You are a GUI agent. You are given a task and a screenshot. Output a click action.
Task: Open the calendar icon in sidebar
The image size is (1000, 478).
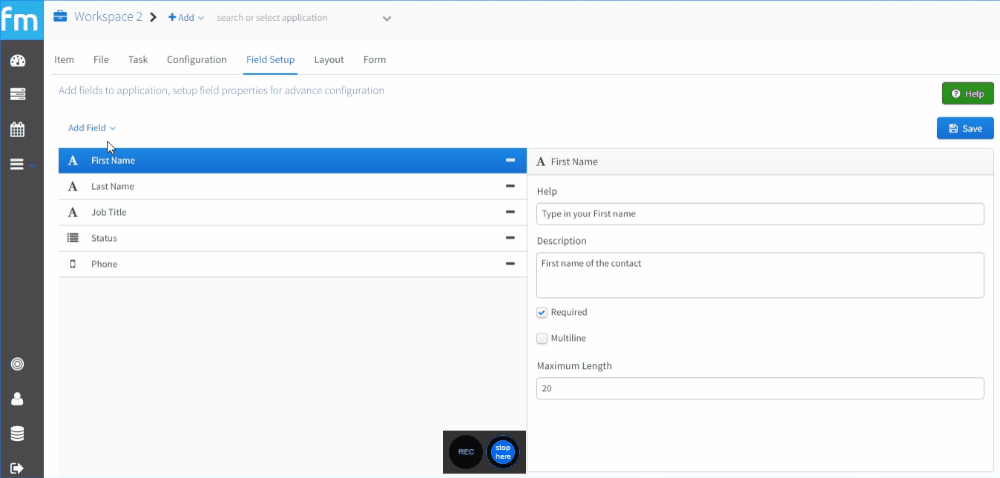point(18,129)
